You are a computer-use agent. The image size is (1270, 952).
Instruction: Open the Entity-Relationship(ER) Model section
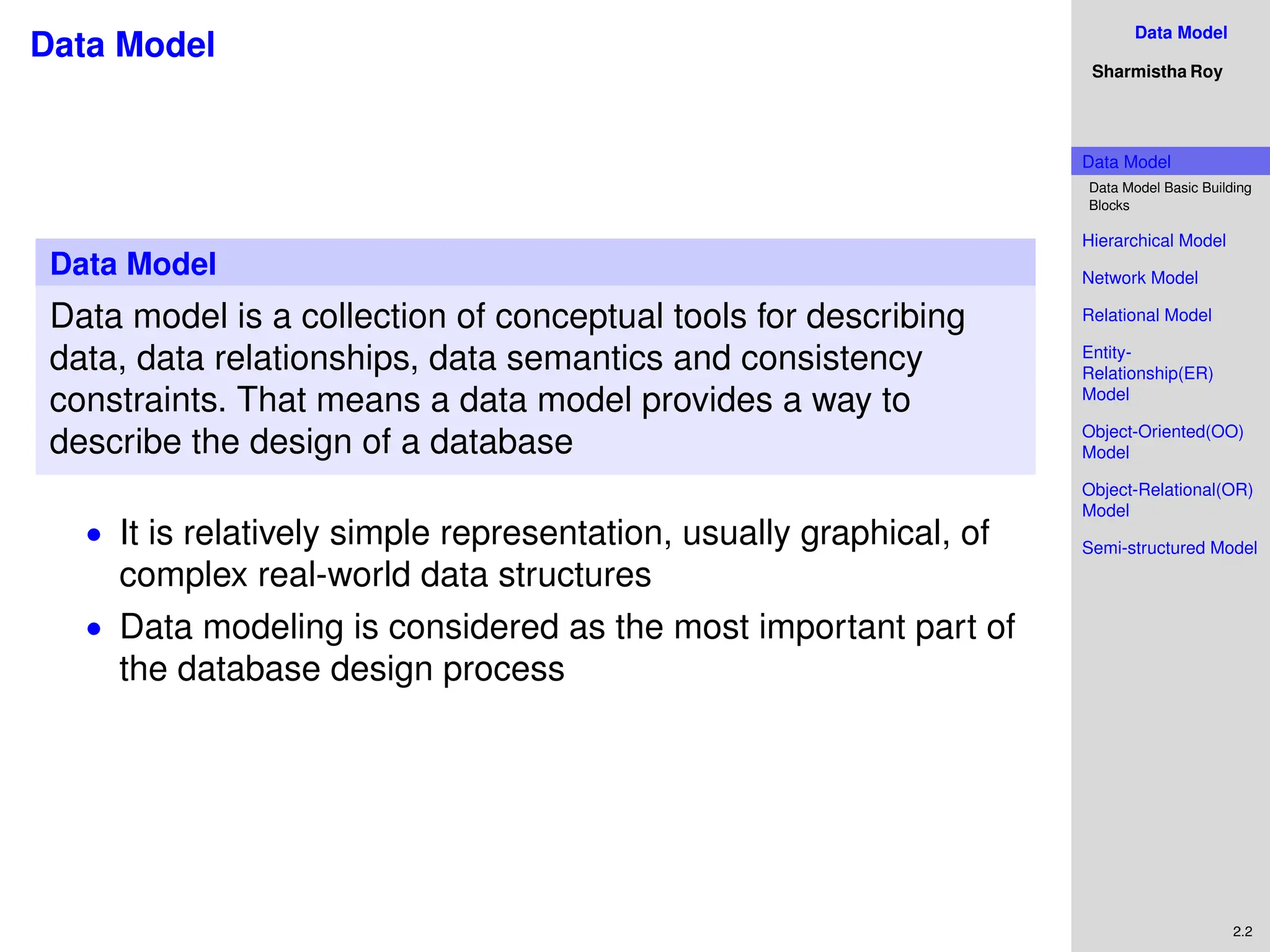click(1147, 373)
